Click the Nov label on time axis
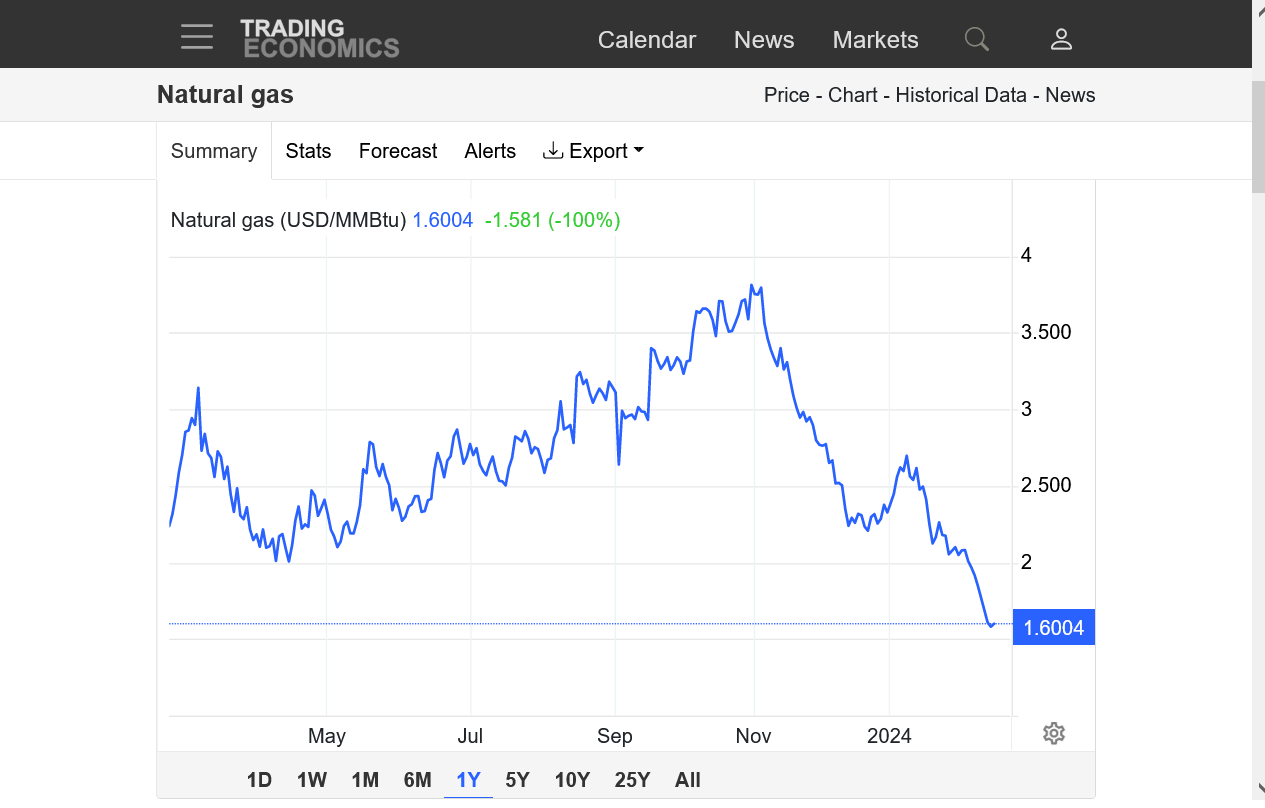The width and height of the screenshot is (1265, 808). coord(753,736)
